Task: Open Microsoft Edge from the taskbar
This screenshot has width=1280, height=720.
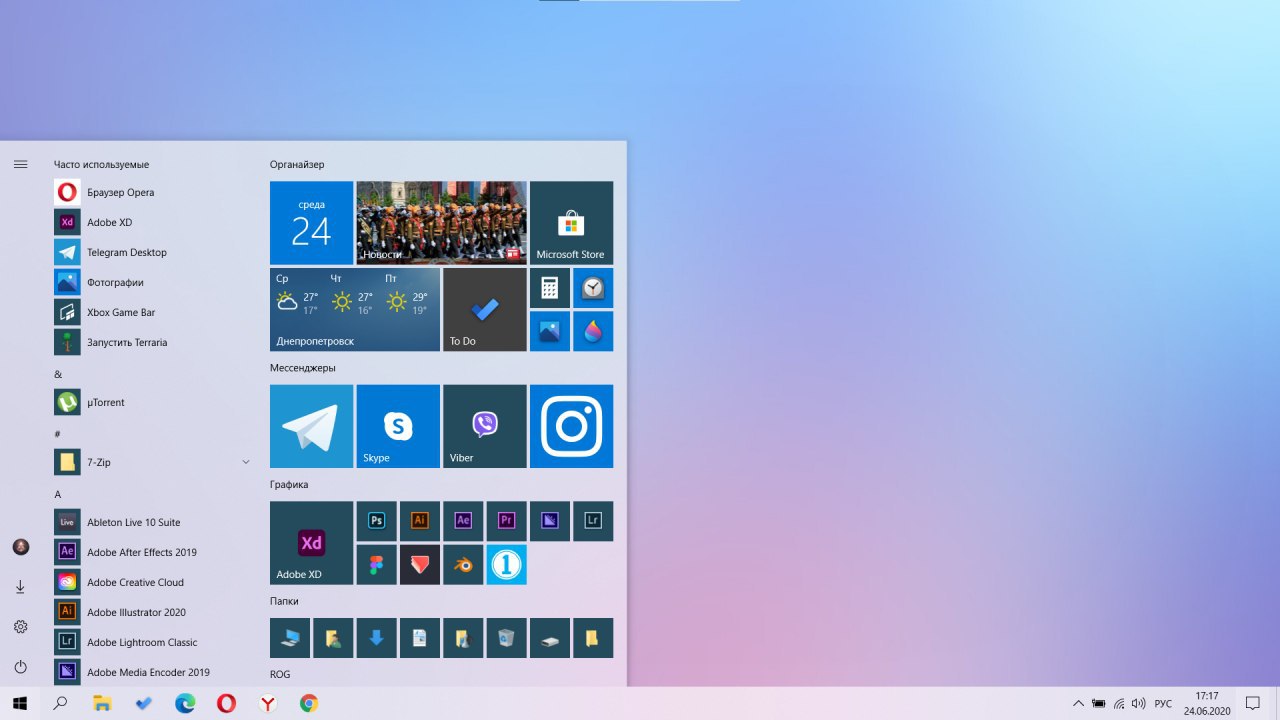Action: 185,703
